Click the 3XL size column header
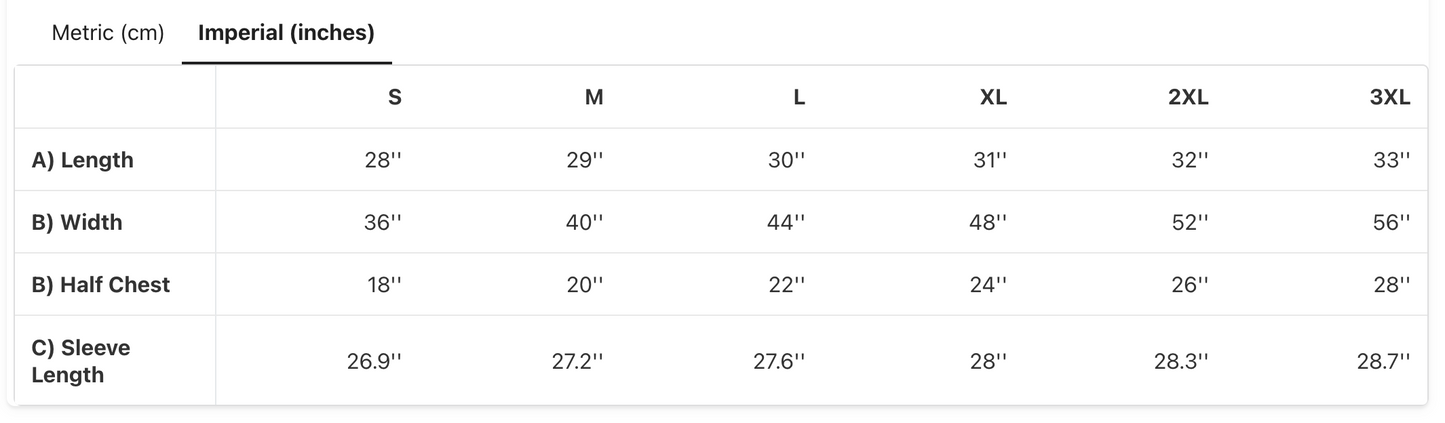 (x=1390, y=98)
